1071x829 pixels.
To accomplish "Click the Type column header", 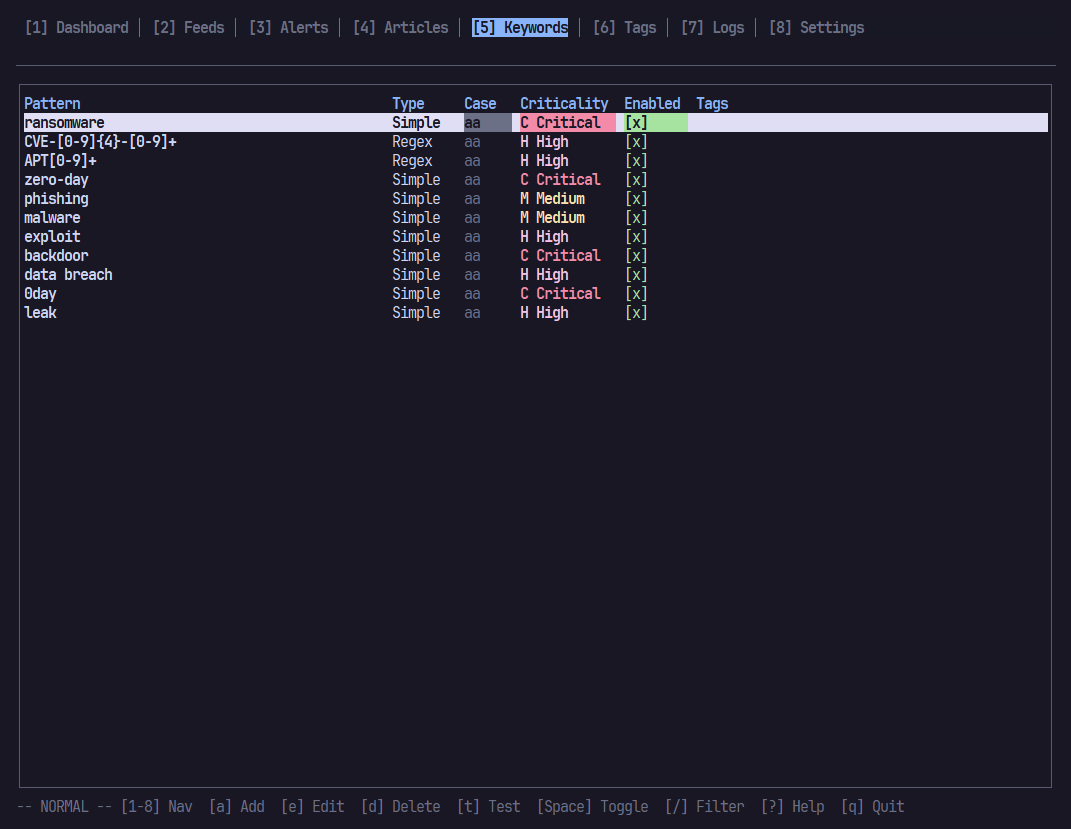I will coord(408,104).
